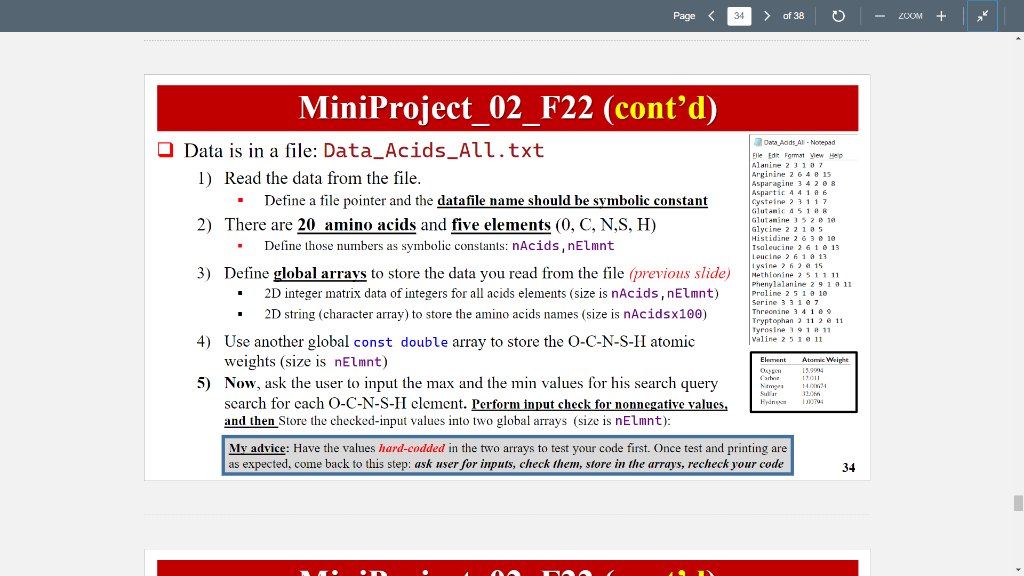This screenshot has width=1024, height=576.
Task: Click Edit in the Notepad menu bar
Action: [774, 157]
